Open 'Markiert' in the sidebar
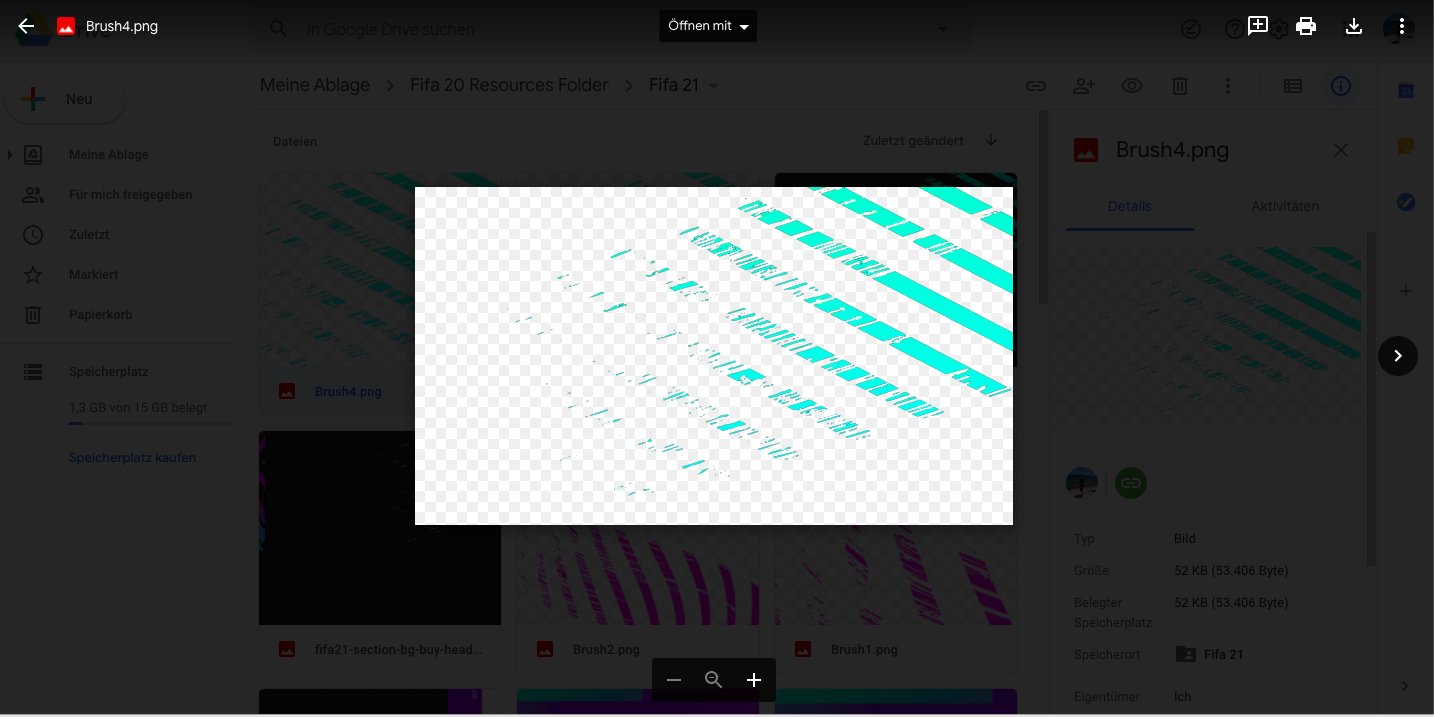1434x717 pixels. tap(94, 275)
